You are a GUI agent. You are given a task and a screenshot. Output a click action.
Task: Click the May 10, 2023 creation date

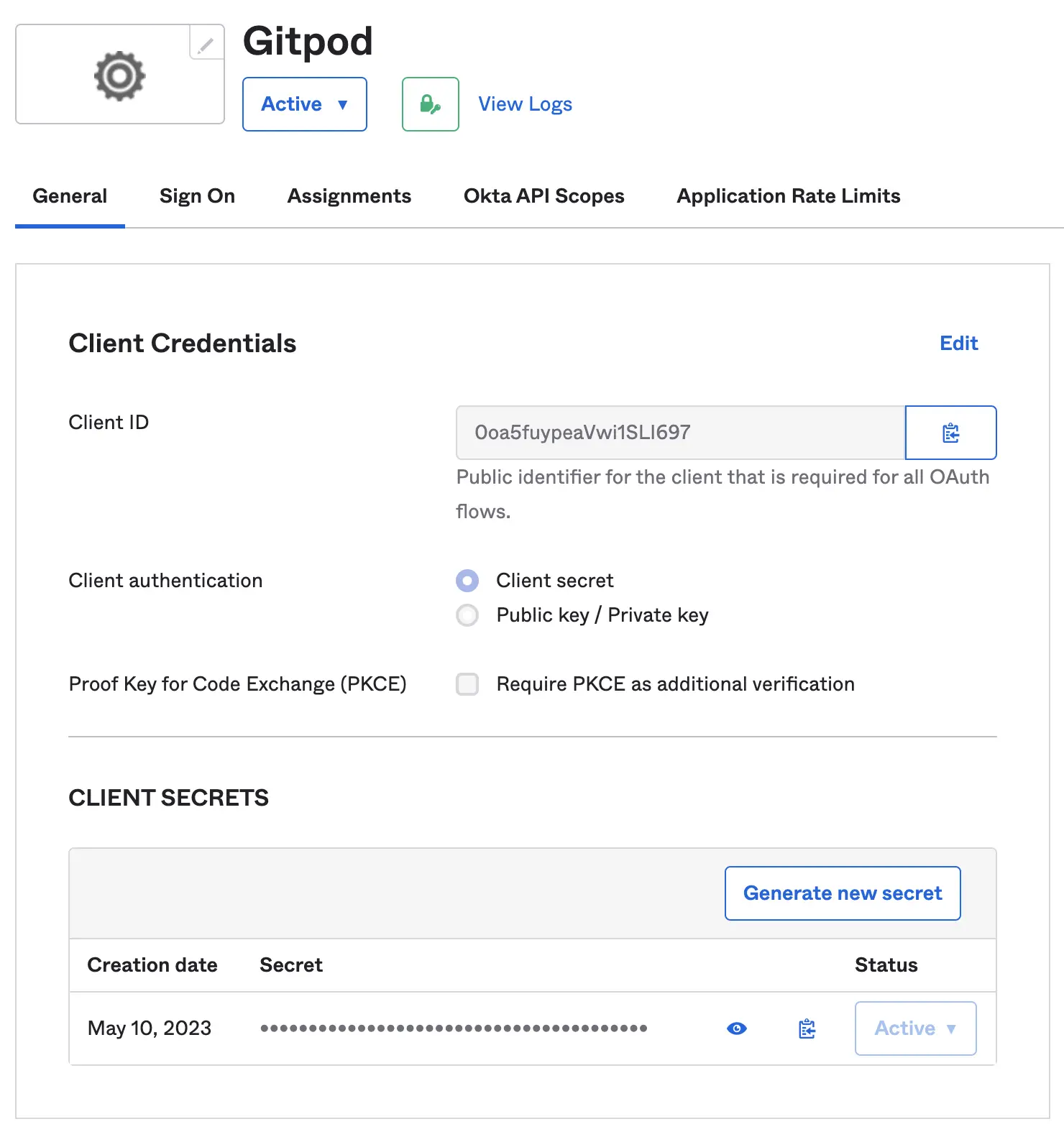pos(150,1028)
